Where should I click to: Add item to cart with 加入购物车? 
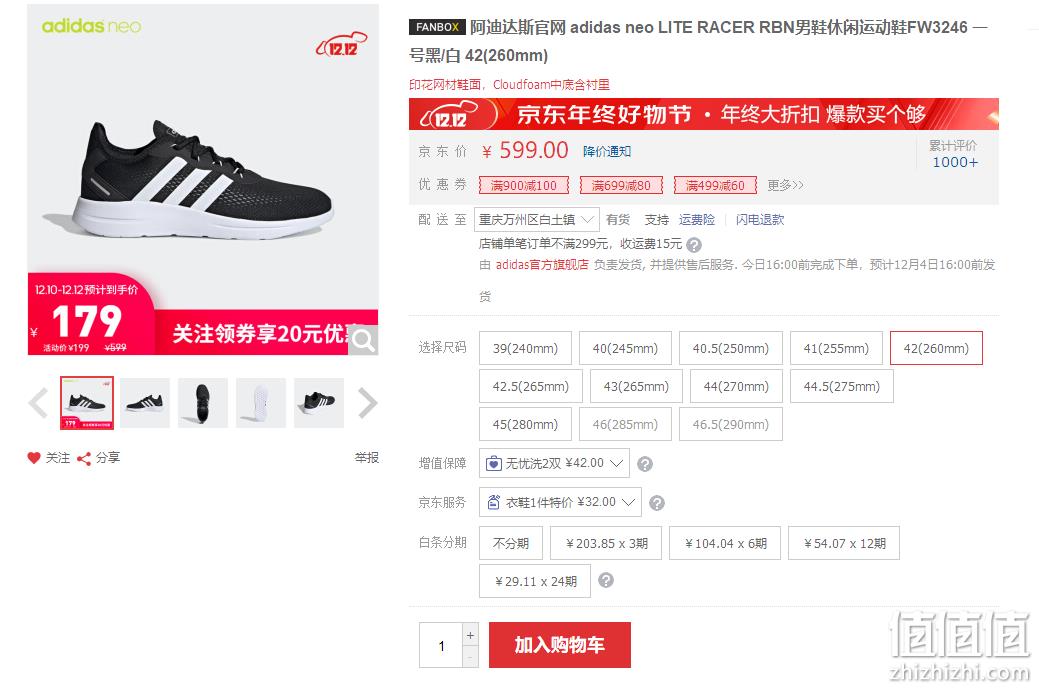point(560,645)
